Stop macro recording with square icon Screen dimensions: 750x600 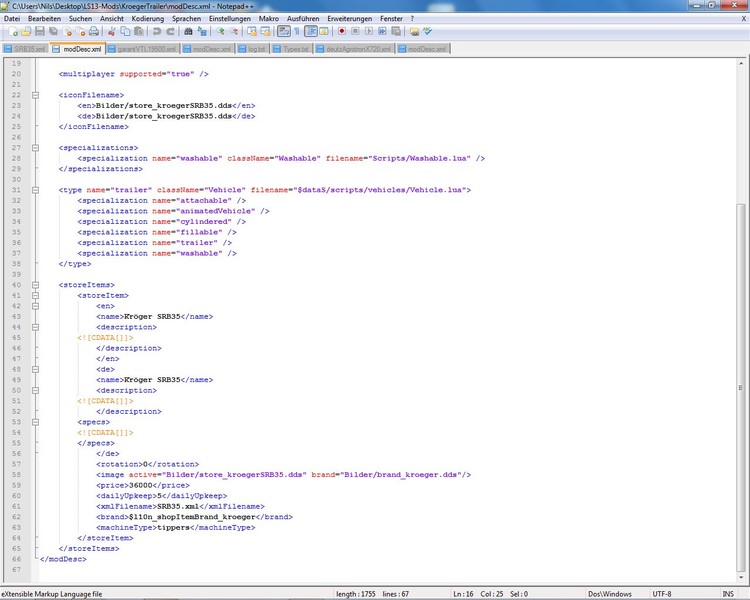(x=355, y=32)
